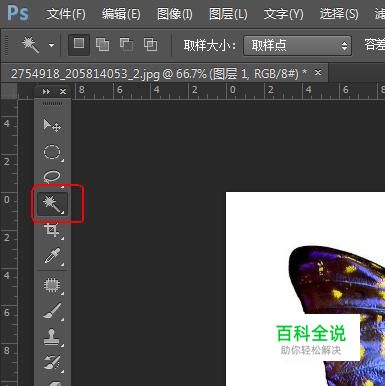Select the Elliptical Marquee tool
The height and width of the screenshot is (386, 385).
[x=52, y=152]
